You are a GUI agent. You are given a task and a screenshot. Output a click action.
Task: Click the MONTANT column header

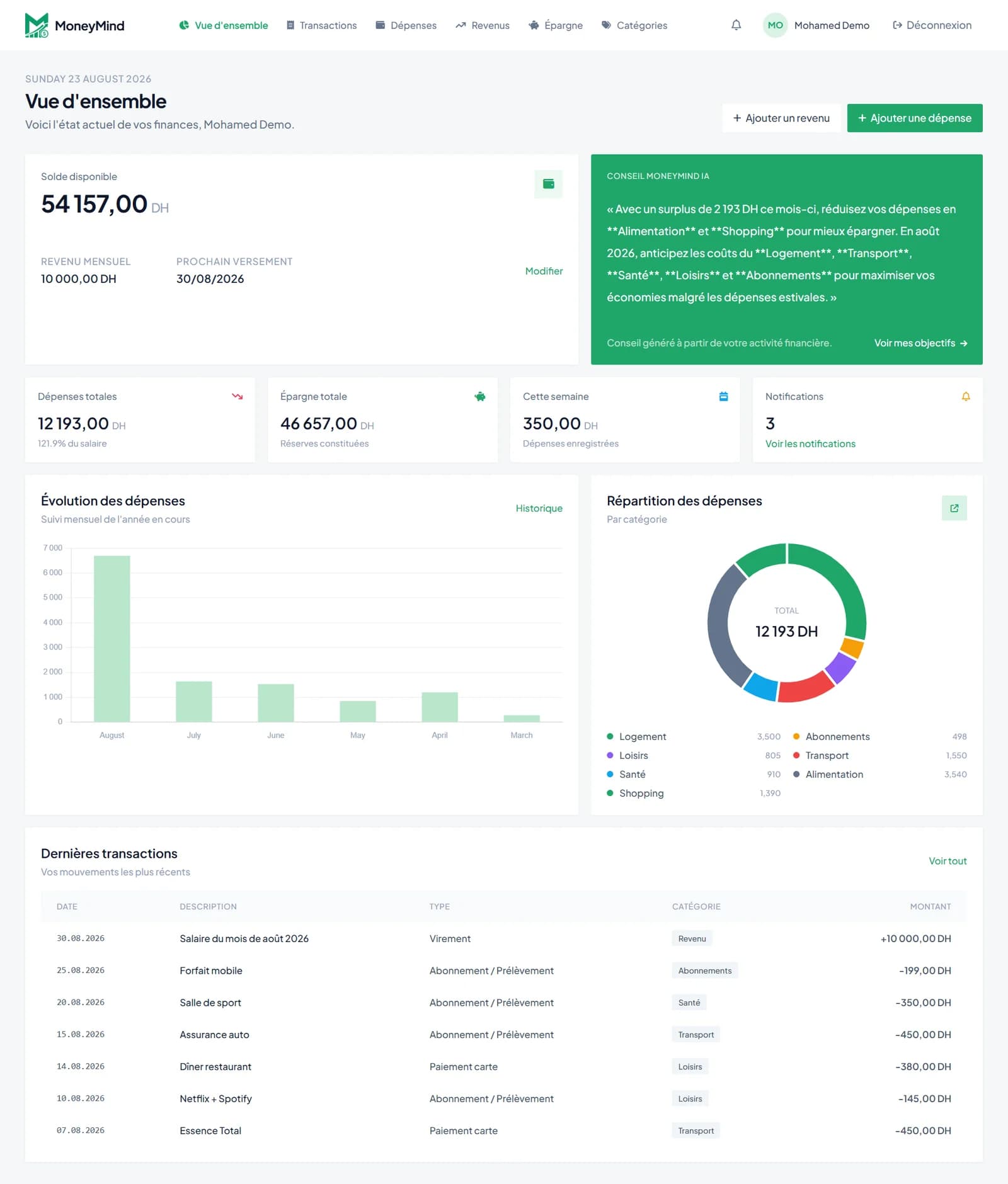(x=931, y=907)
